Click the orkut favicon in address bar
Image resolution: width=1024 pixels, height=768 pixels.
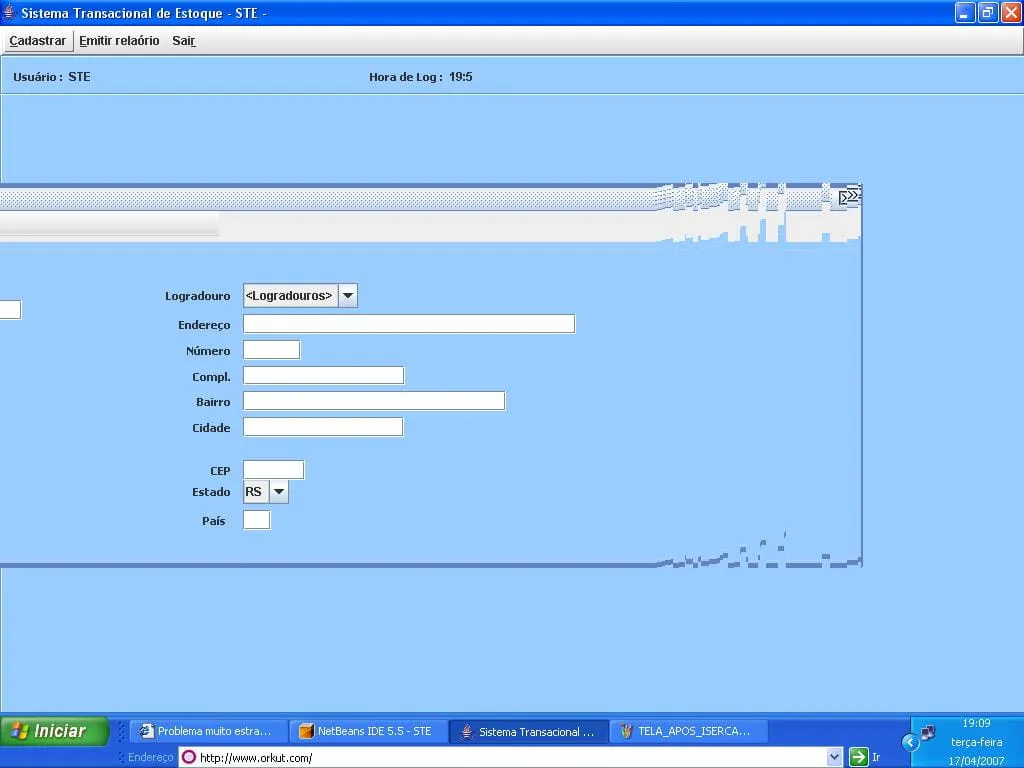(189, 758)
